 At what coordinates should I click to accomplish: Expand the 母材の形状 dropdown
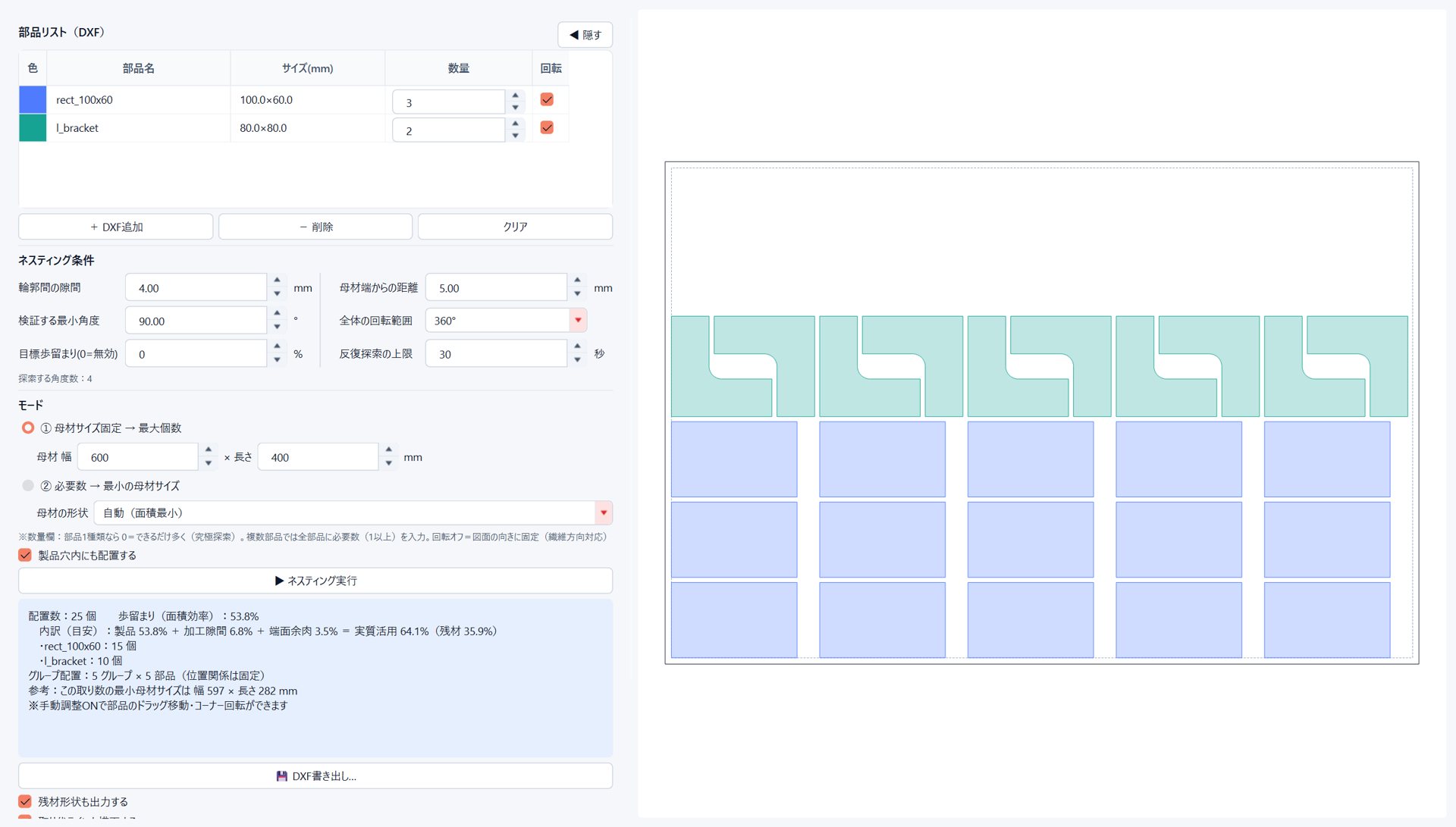point(604,513)
